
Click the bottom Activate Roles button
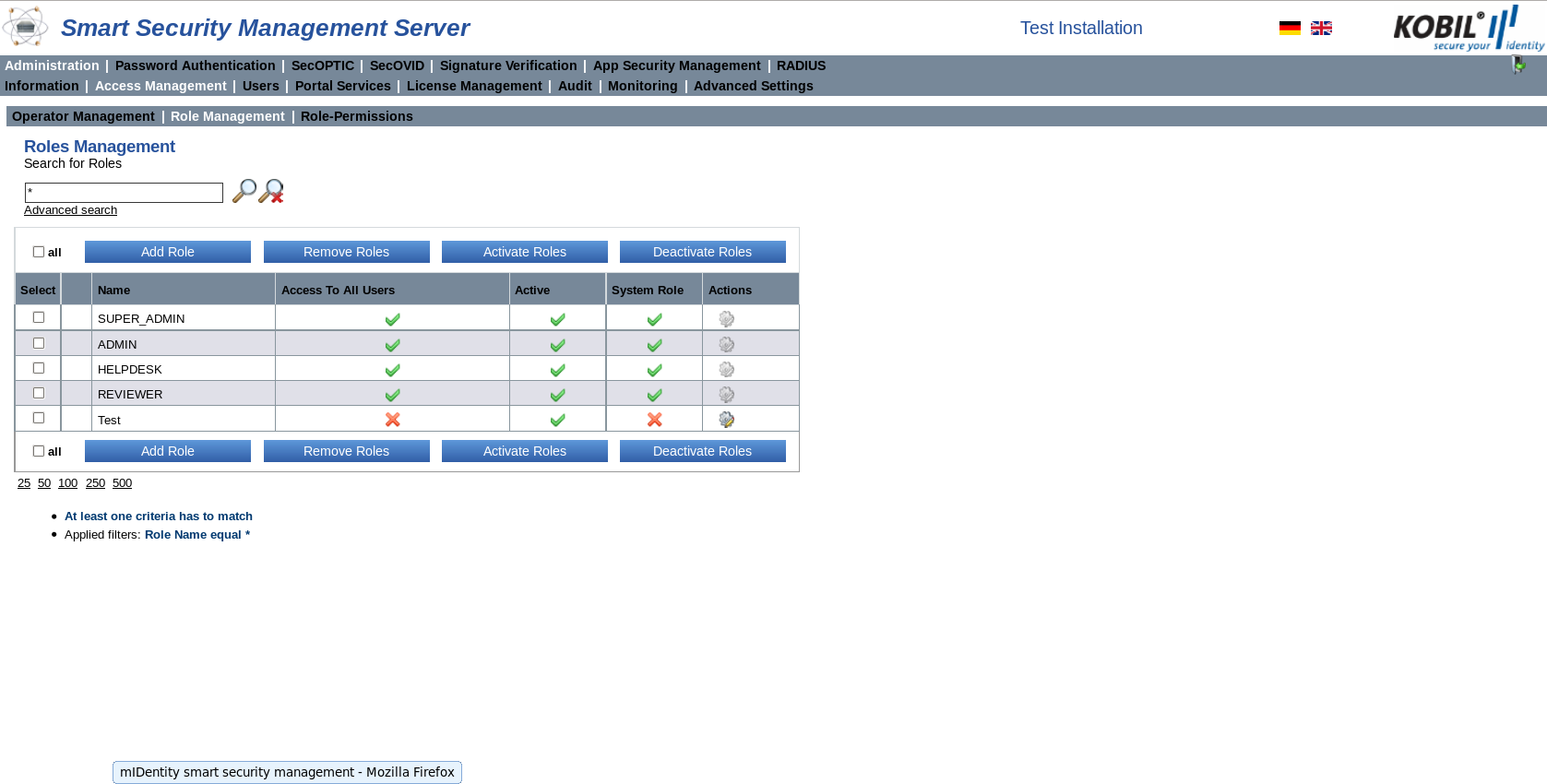(x=525, y=451)
